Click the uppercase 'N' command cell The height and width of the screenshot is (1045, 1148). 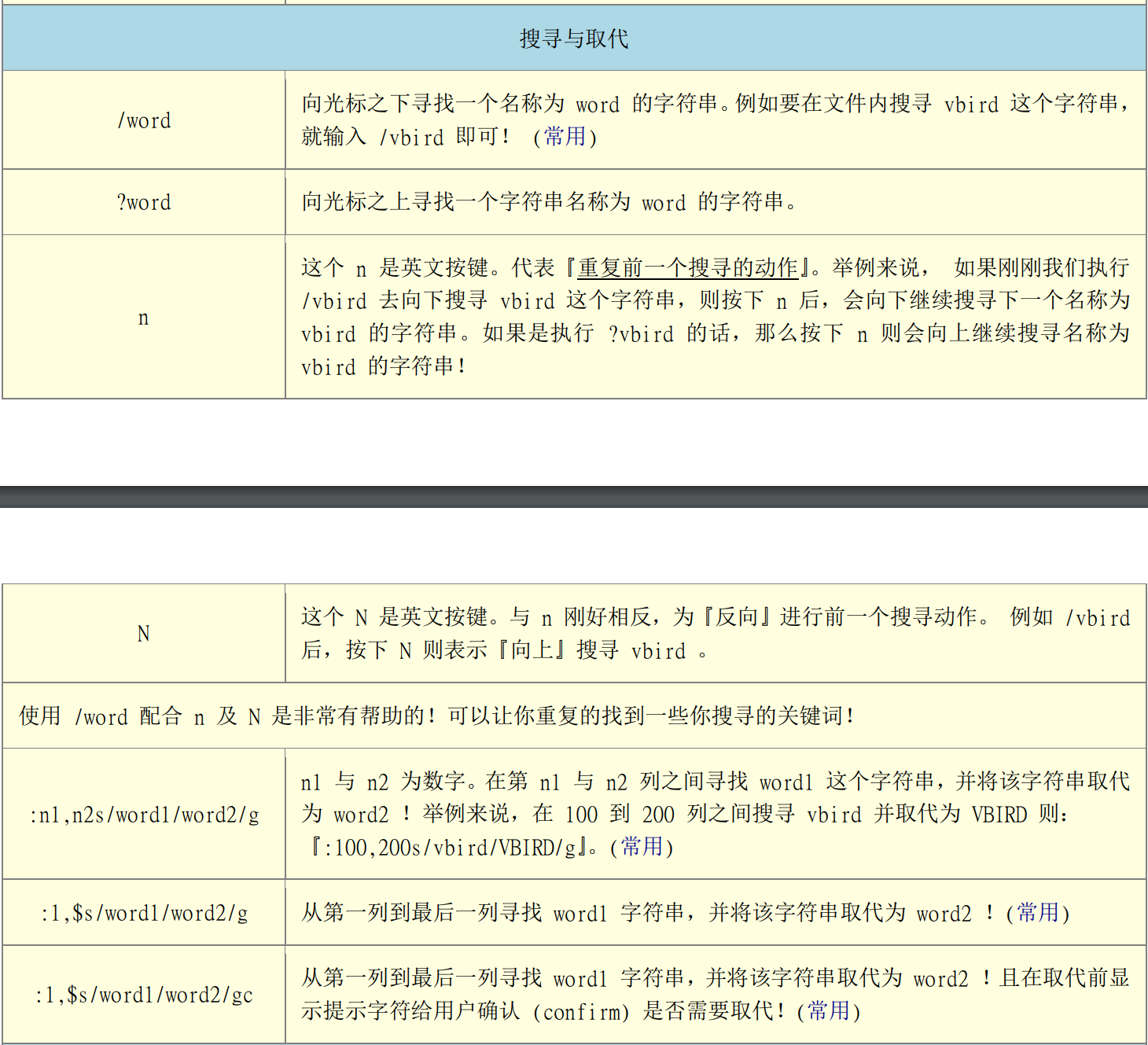click(x=144, y=634)
